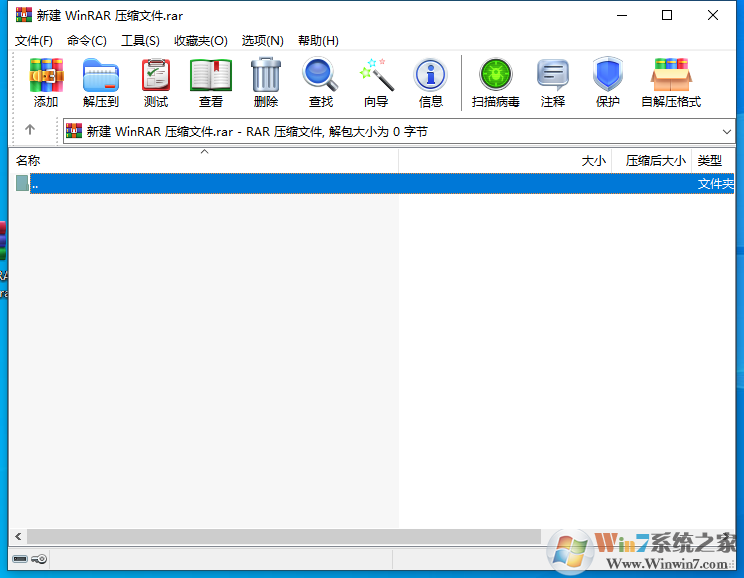Maximize the WinRAR window

[x=667, y=15]
